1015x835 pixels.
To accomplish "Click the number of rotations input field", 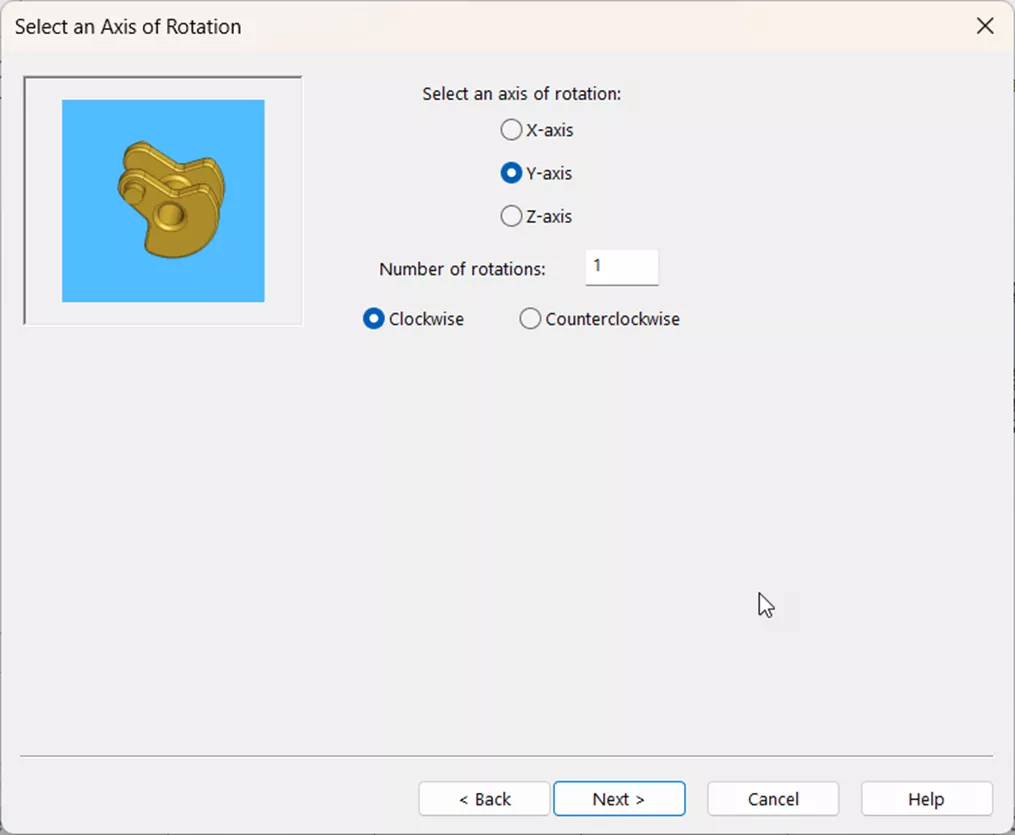I will click(x=621, y=267).
